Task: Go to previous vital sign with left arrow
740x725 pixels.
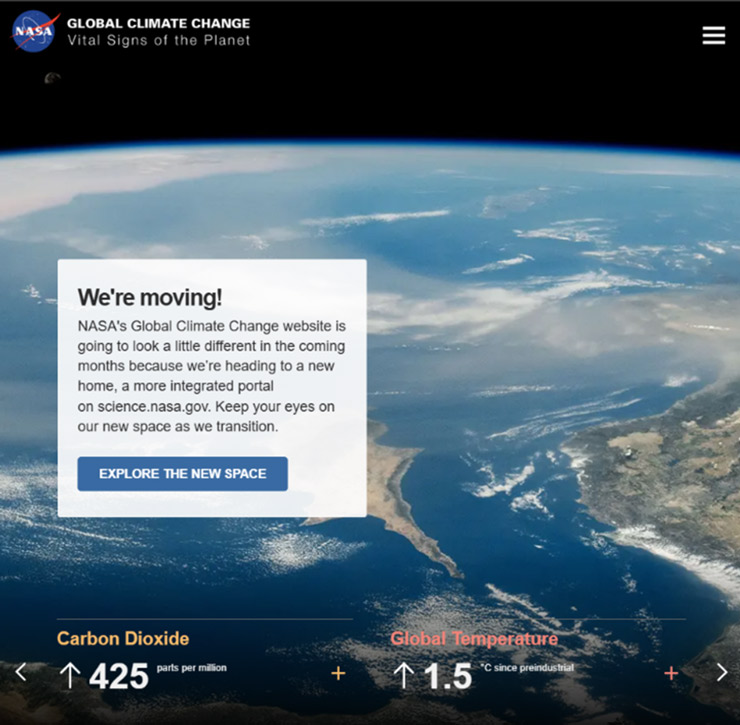Action: click(21, 672)
